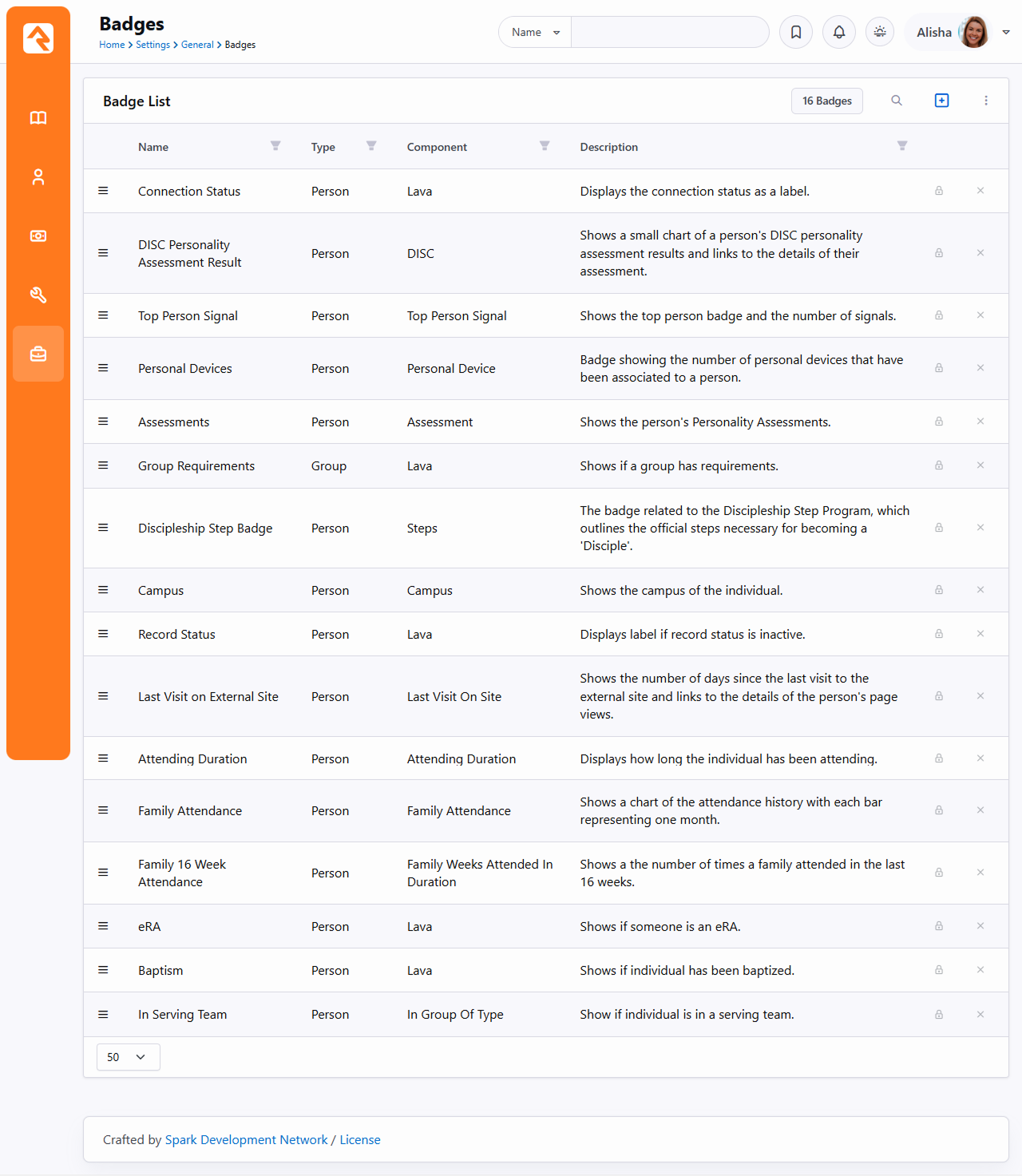Open the notifications bell

[x=838, y=32]
